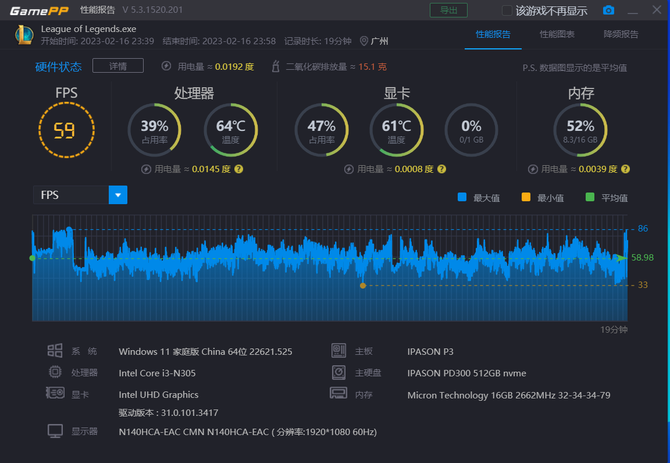Click the Micron Technology 16GB memory text

(x=508, y=395)
